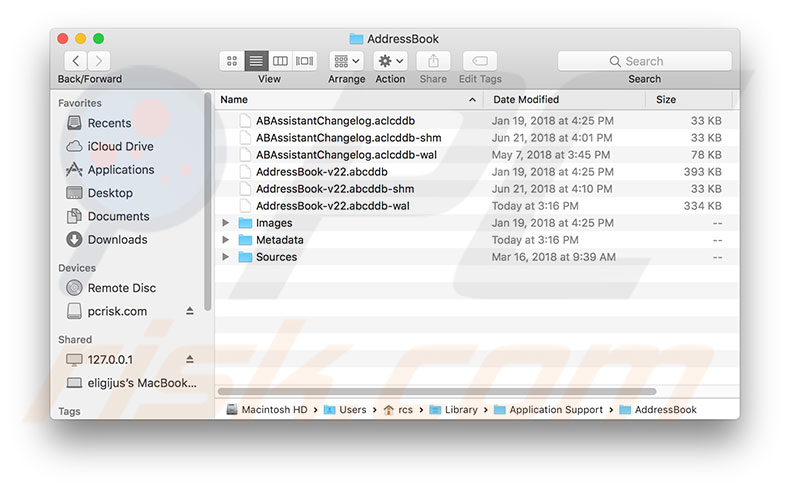Close the Finder window

pos(63,39)
